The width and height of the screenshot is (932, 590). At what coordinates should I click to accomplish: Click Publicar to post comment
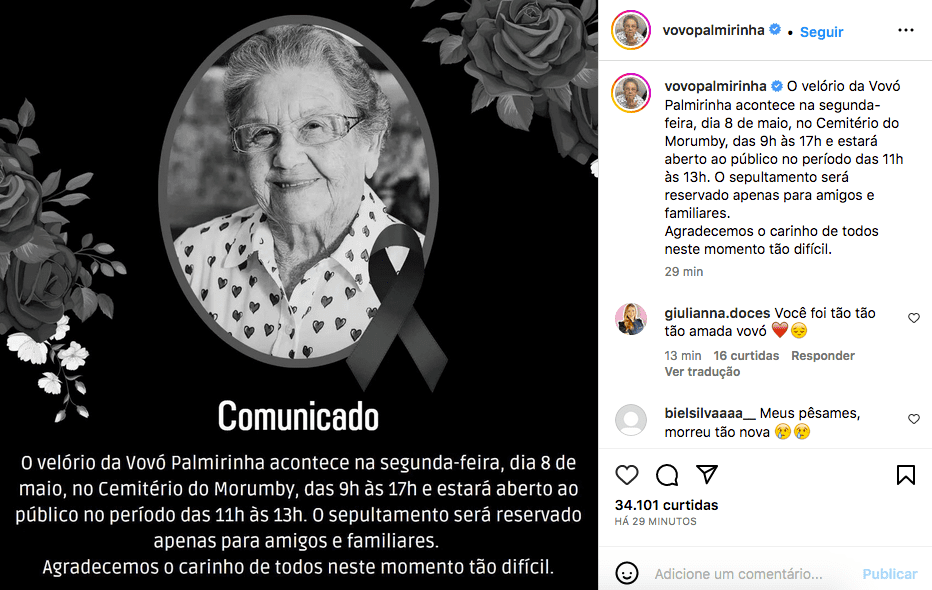click(x=890, y=574)
